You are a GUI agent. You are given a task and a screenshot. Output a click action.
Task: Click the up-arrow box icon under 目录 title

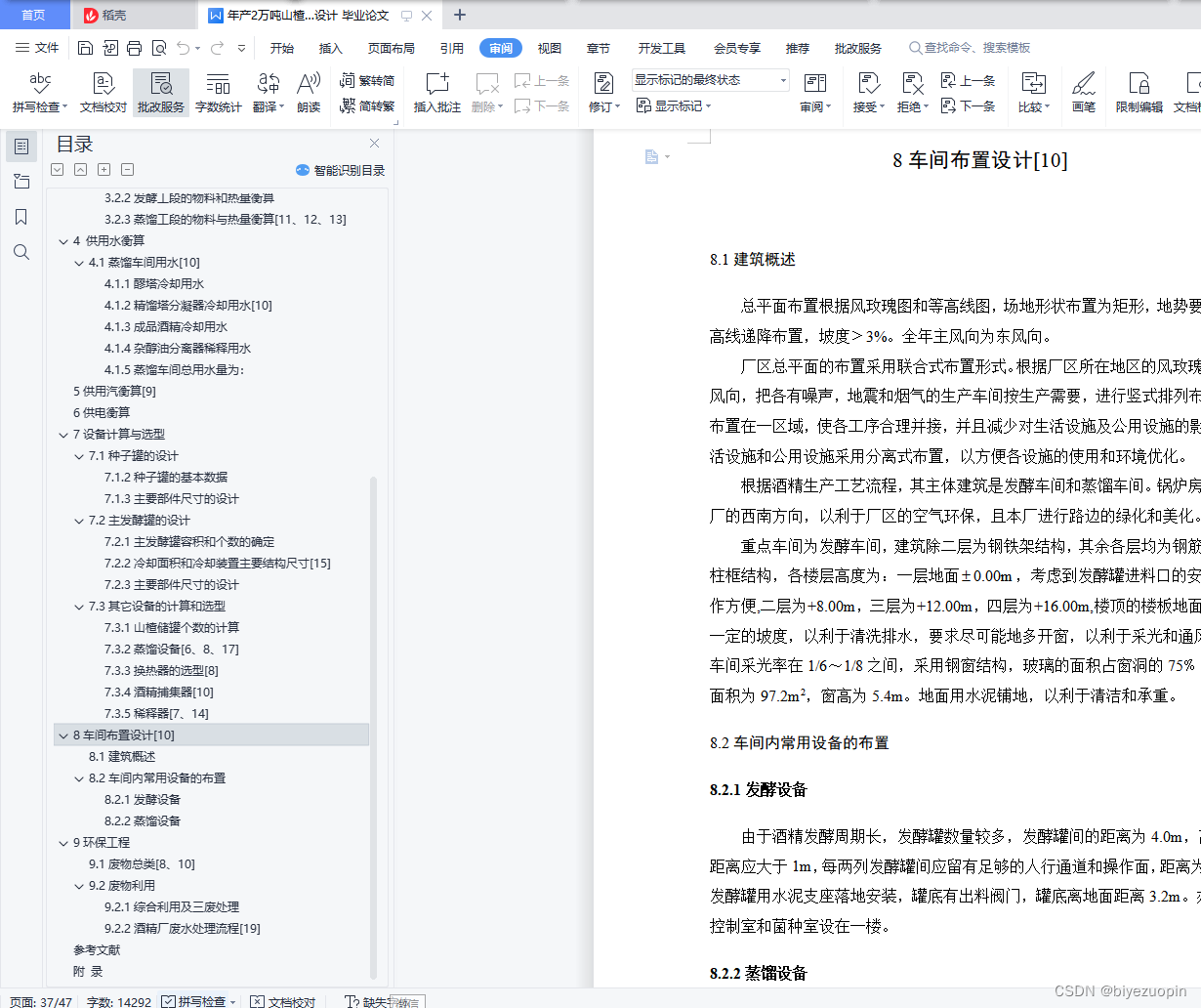[x=81, y=169]
